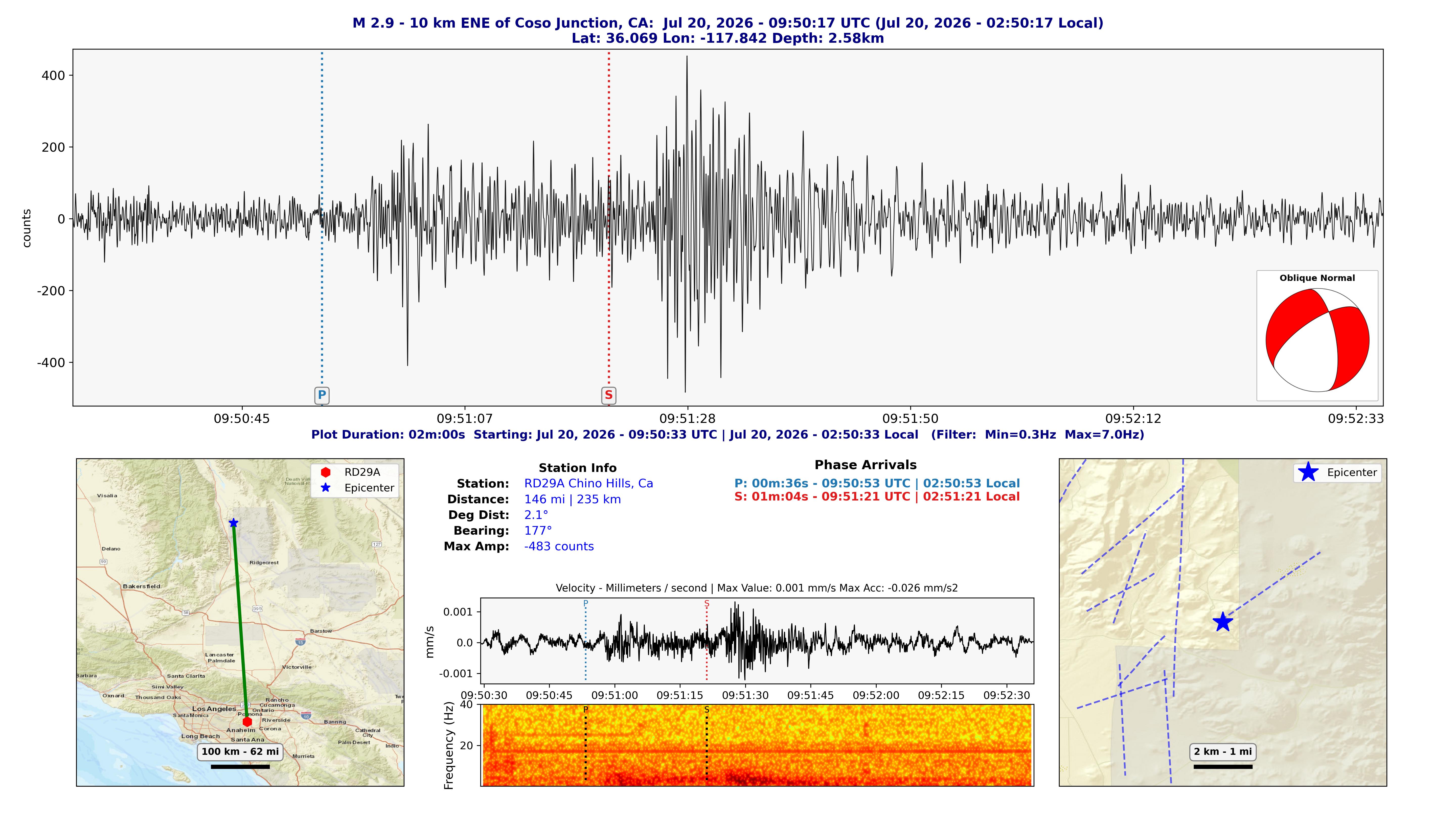This screenshot has height=819, width=1456.
Task: Click the Route 58 highway shield
Action: point(185,613)
